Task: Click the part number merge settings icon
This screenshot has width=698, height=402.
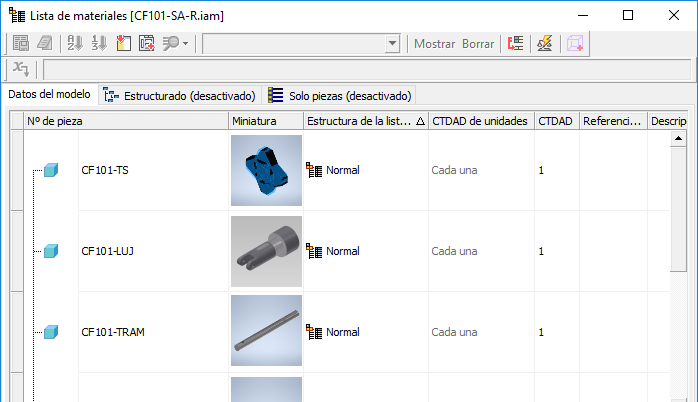Action: (515, 44)
